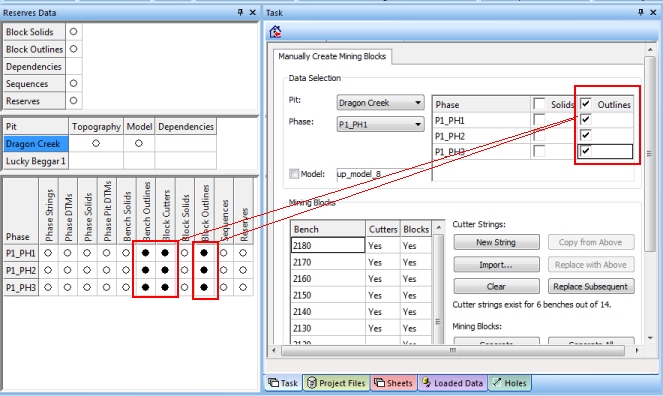Viewport: 663px width, 396px height.
Task: Open the Pit dropdown showing Dragon Creek
Action: click(381, 103)
